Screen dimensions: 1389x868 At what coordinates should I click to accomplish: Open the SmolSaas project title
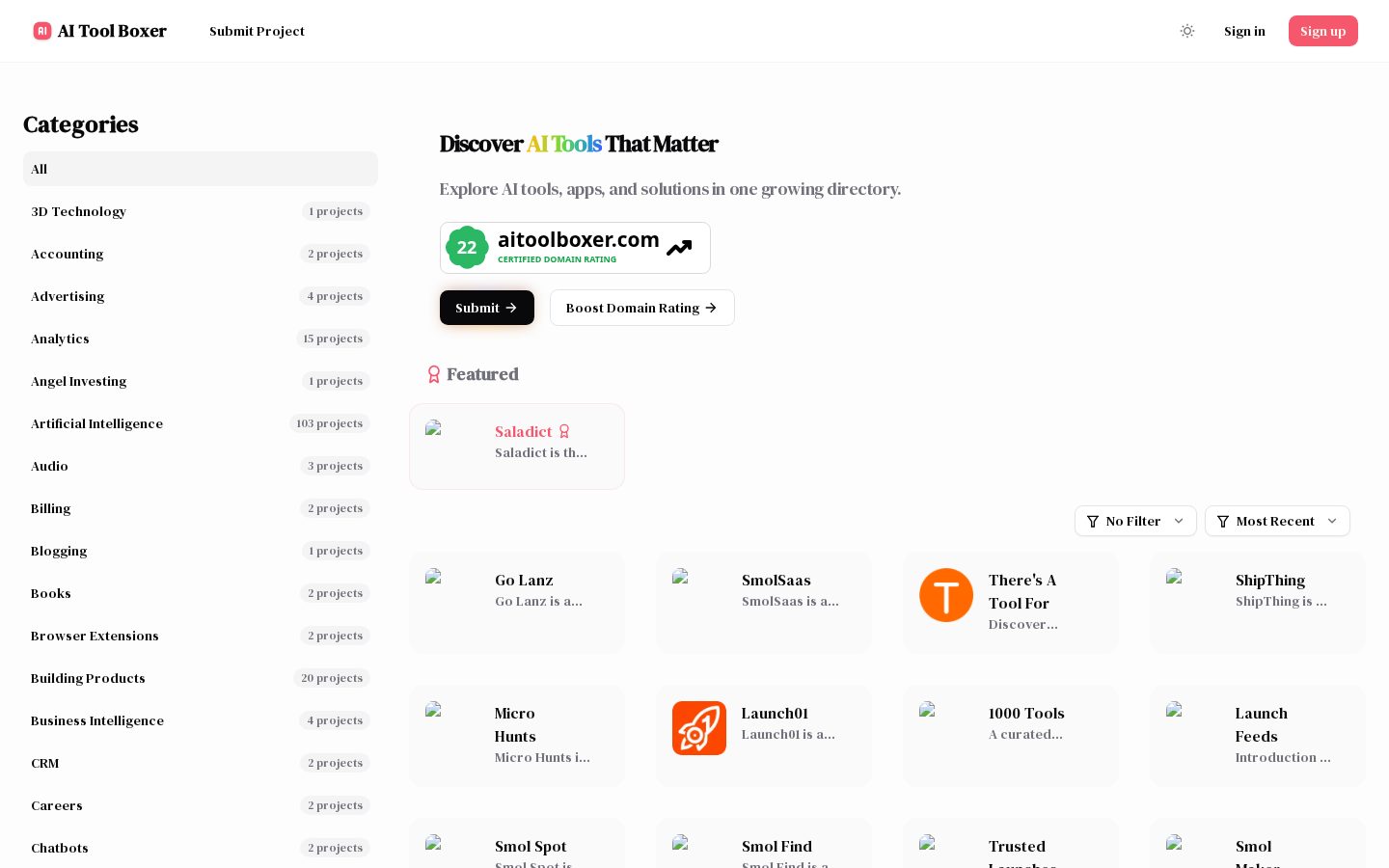click(x=776, y=581)
